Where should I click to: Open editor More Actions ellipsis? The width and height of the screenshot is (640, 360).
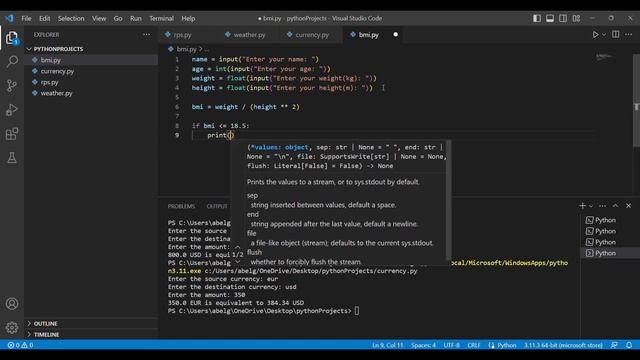pos(629,35)
